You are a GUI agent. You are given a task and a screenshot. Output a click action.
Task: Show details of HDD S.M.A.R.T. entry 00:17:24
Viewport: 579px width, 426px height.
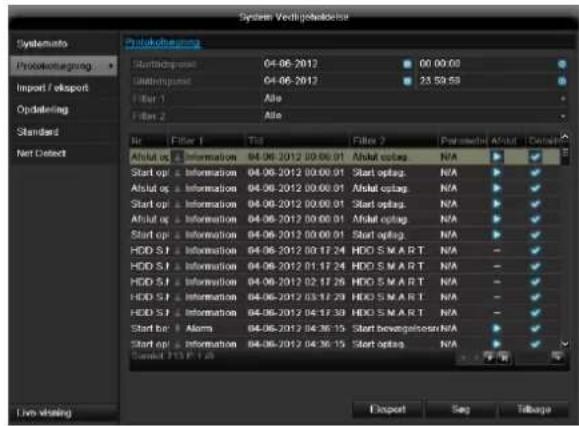535,251
